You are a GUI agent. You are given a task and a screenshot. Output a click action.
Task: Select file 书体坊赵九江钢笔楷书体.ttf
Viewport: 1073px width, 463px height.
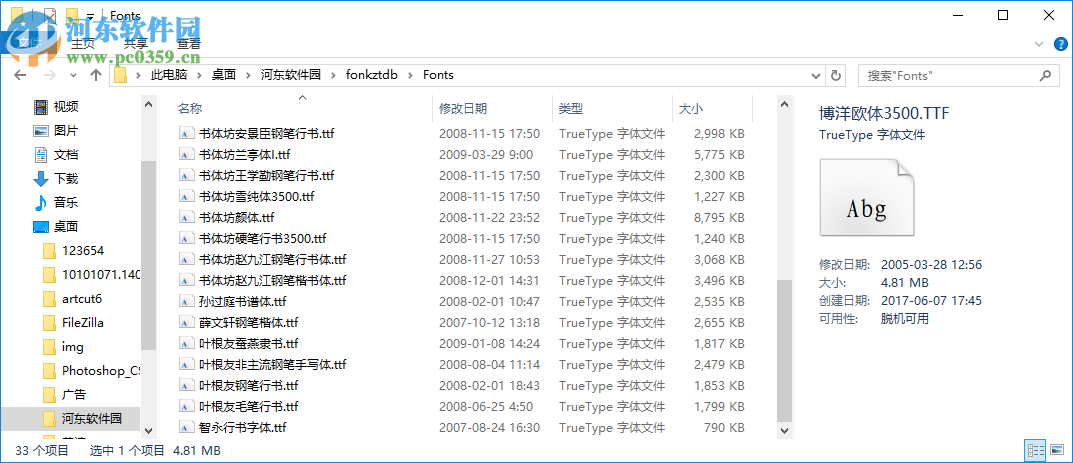[272, 281]
